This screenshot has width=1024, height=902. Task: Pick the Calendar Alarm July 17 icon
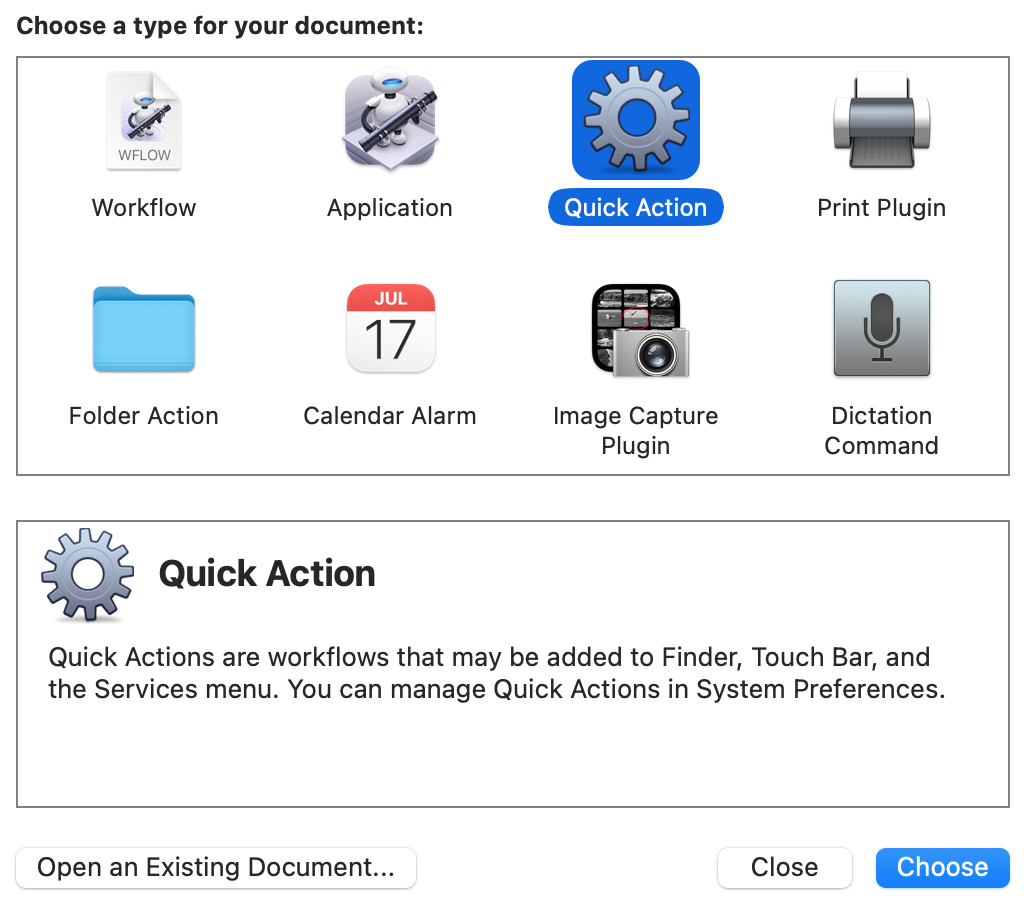point(390,328)
